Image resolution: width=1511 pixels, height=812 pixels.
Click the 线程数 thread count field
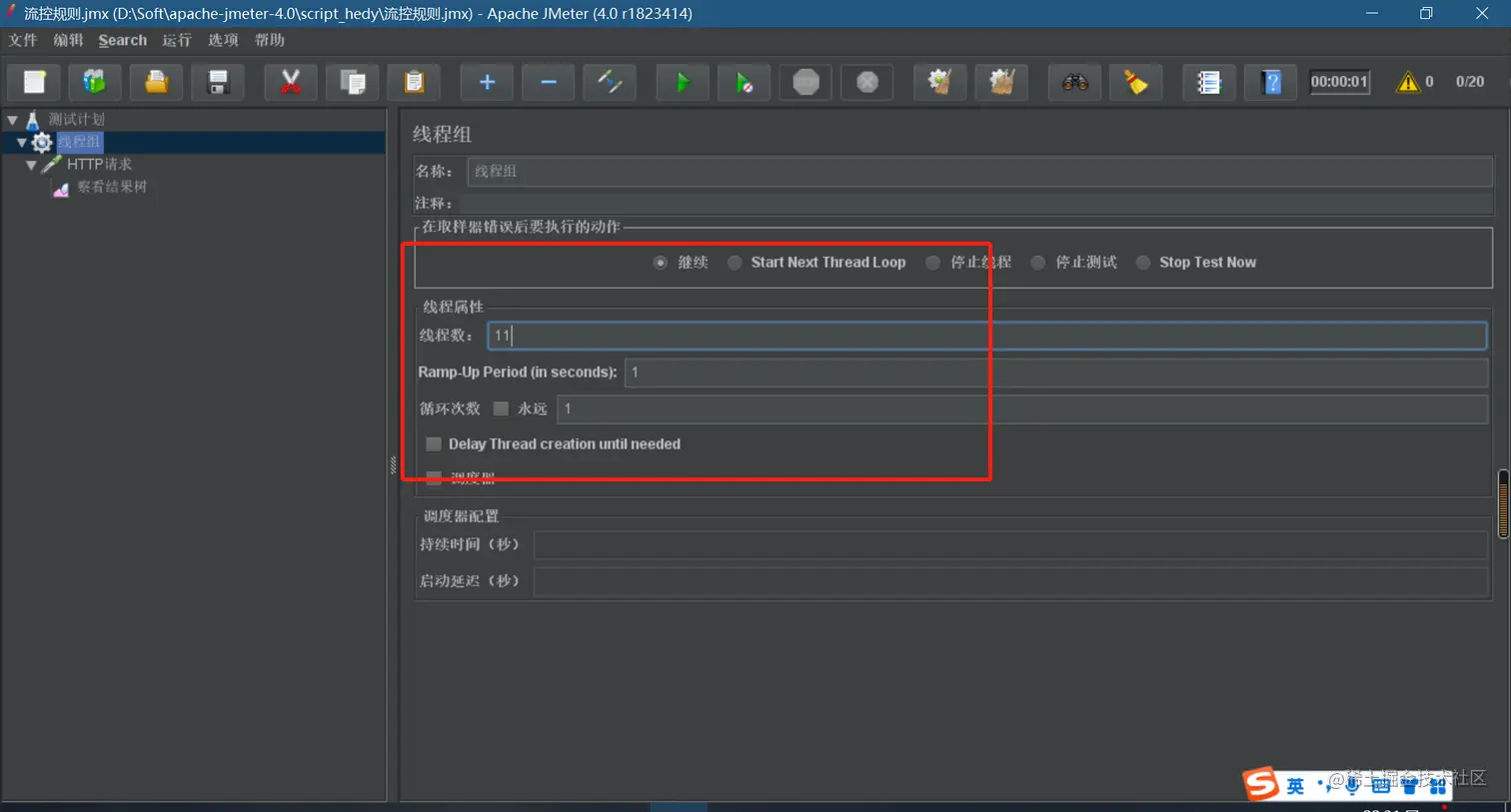[986, 336]
